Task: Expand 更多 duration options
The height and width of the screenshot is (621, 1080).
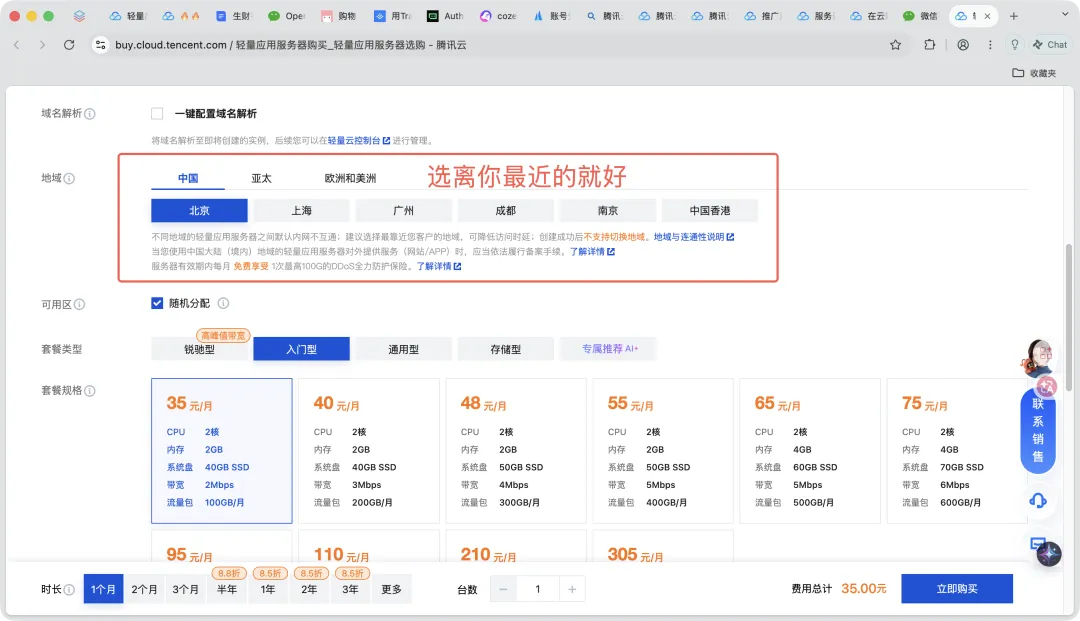Action: (391, 589)
